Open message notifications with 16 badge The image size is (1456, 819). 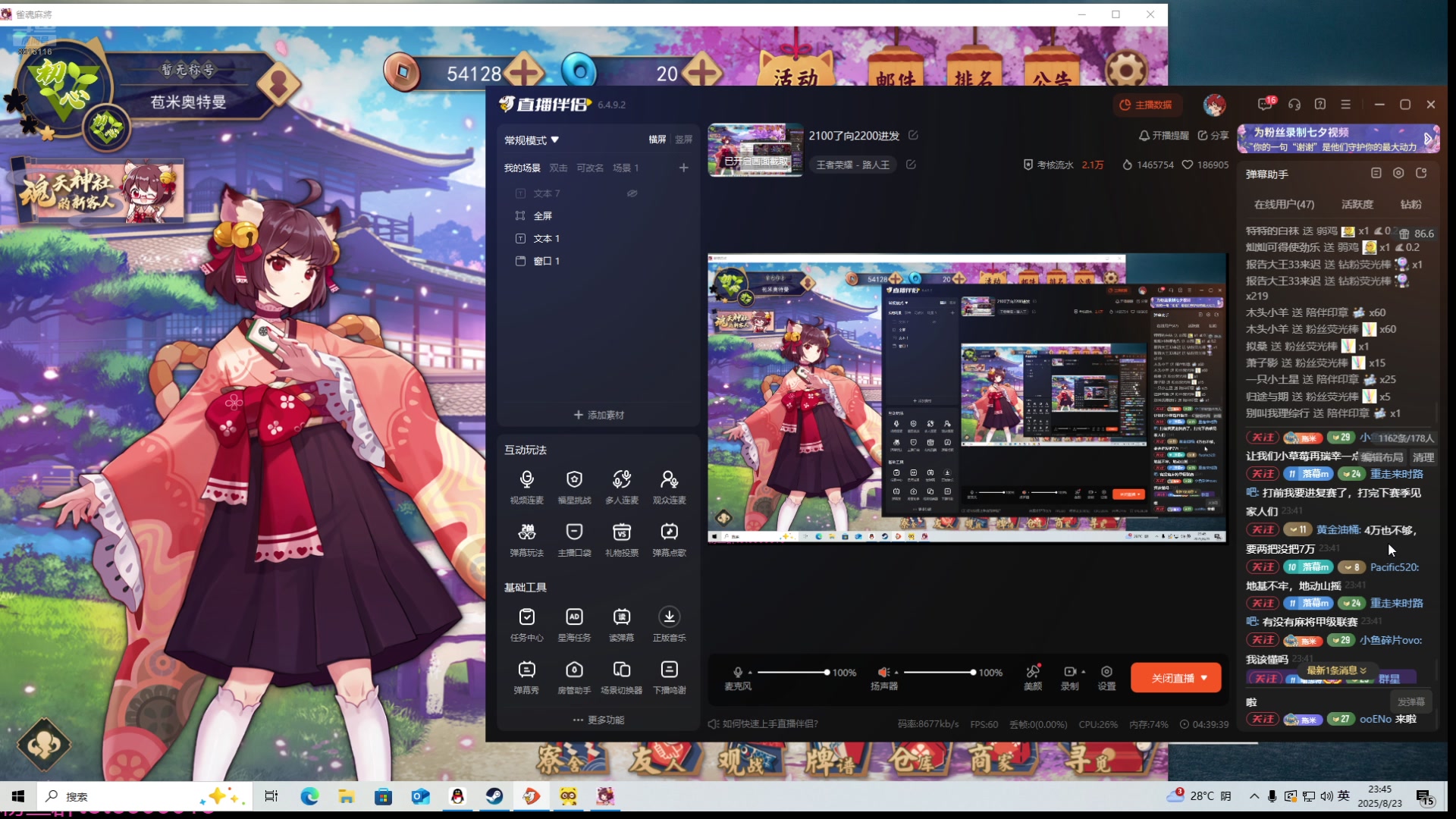1266,104
